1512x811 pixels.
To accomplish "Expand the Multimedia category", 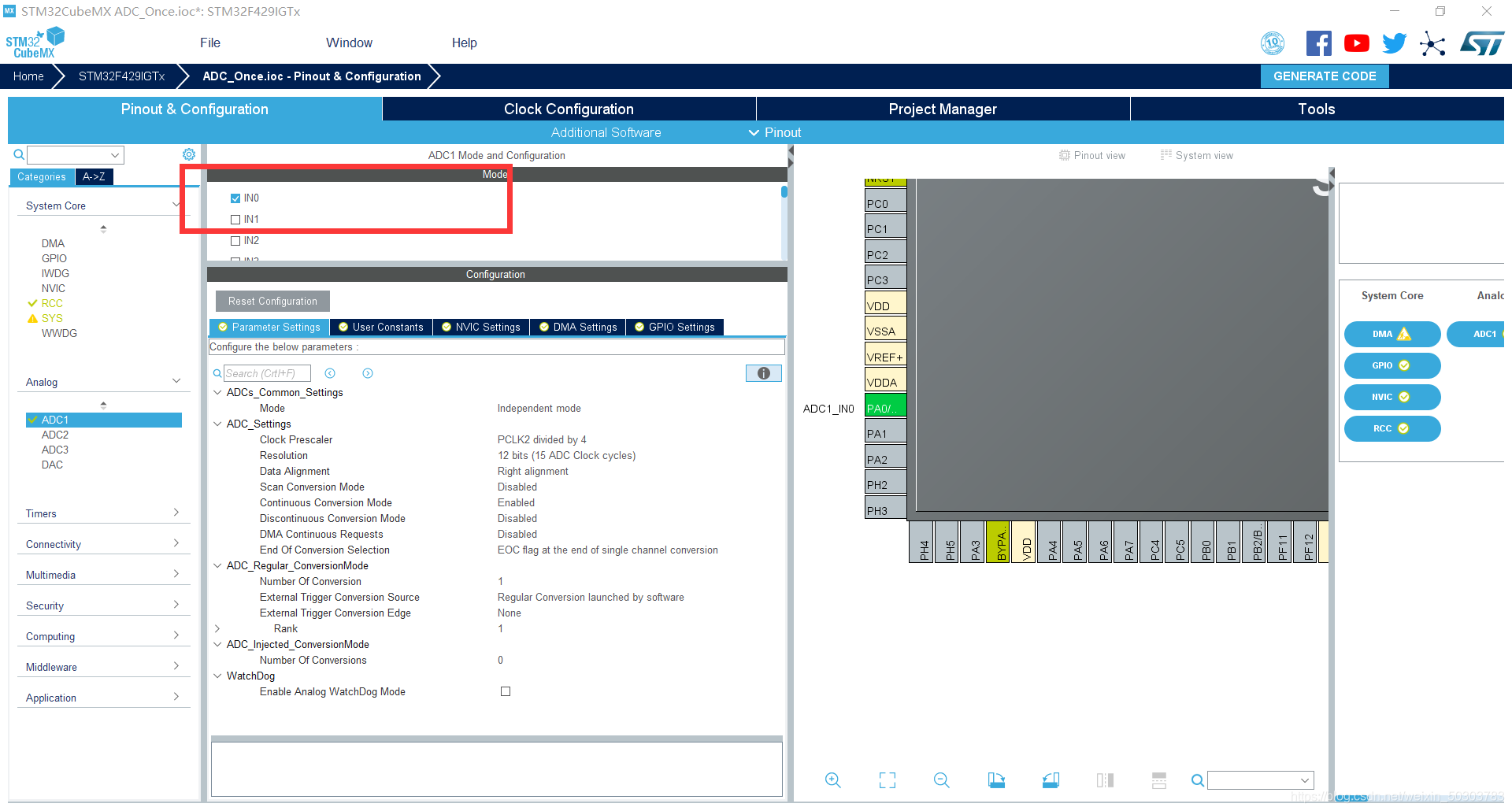I will click(176, 574).
